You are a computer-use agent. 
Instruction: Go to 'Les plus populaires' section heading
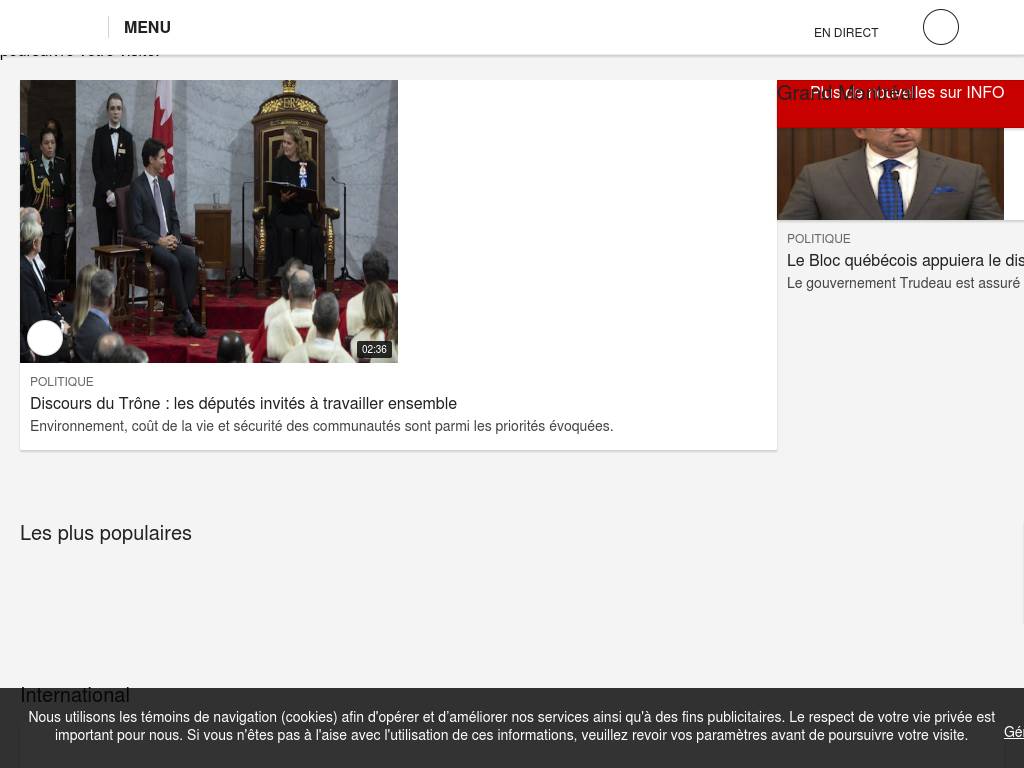[106, 533]
